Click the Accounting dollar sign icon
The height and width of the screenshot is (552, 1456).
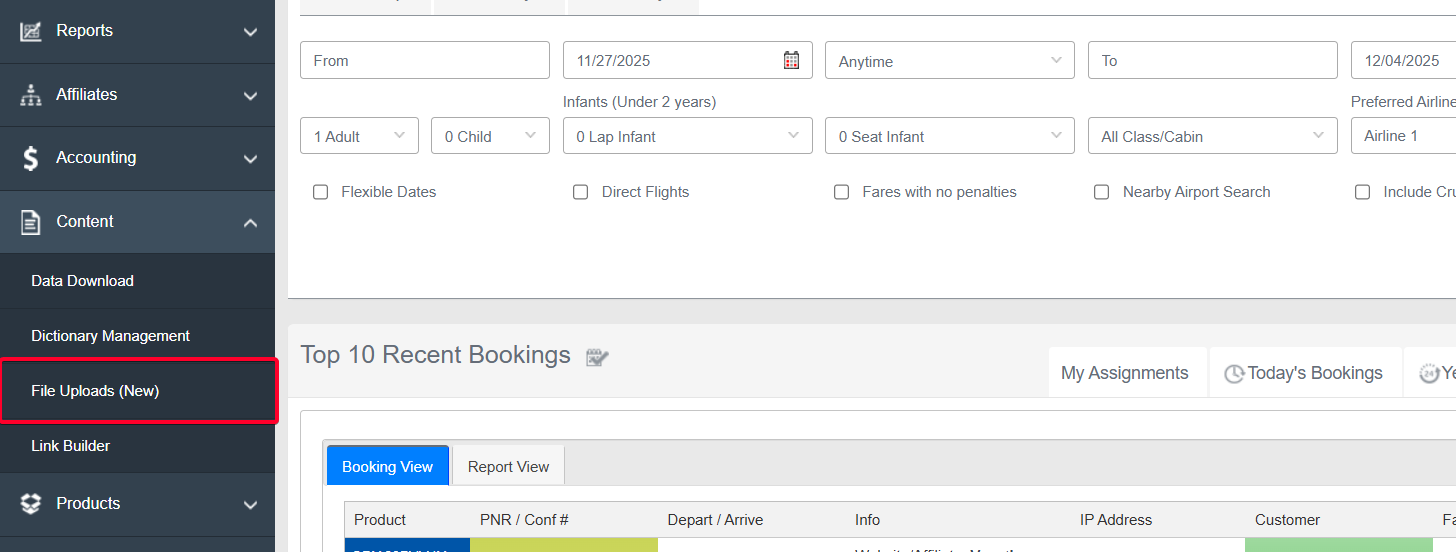pos(31,158)
